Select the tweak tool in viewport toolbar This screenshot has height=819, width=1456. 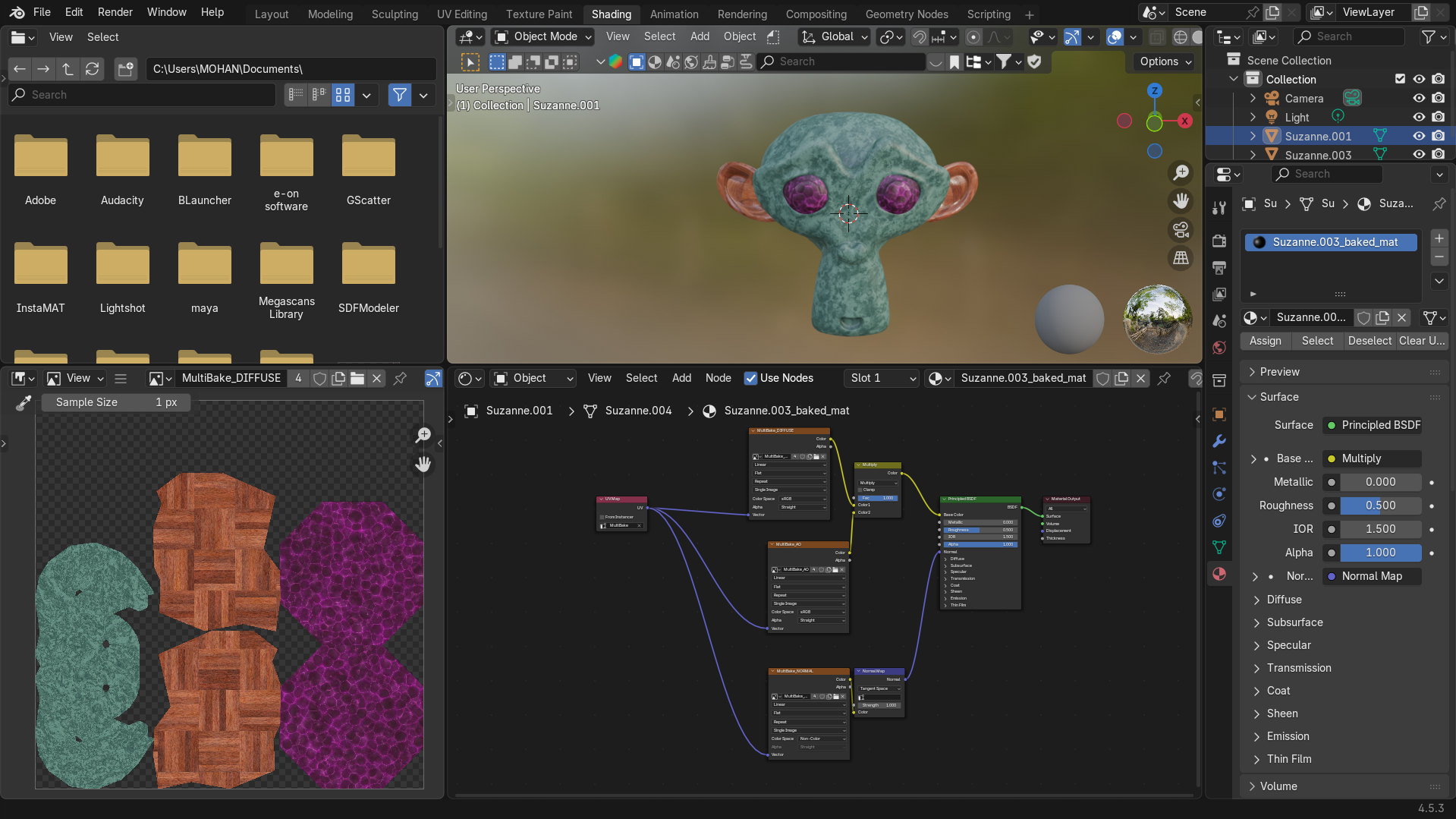[470, 62]
